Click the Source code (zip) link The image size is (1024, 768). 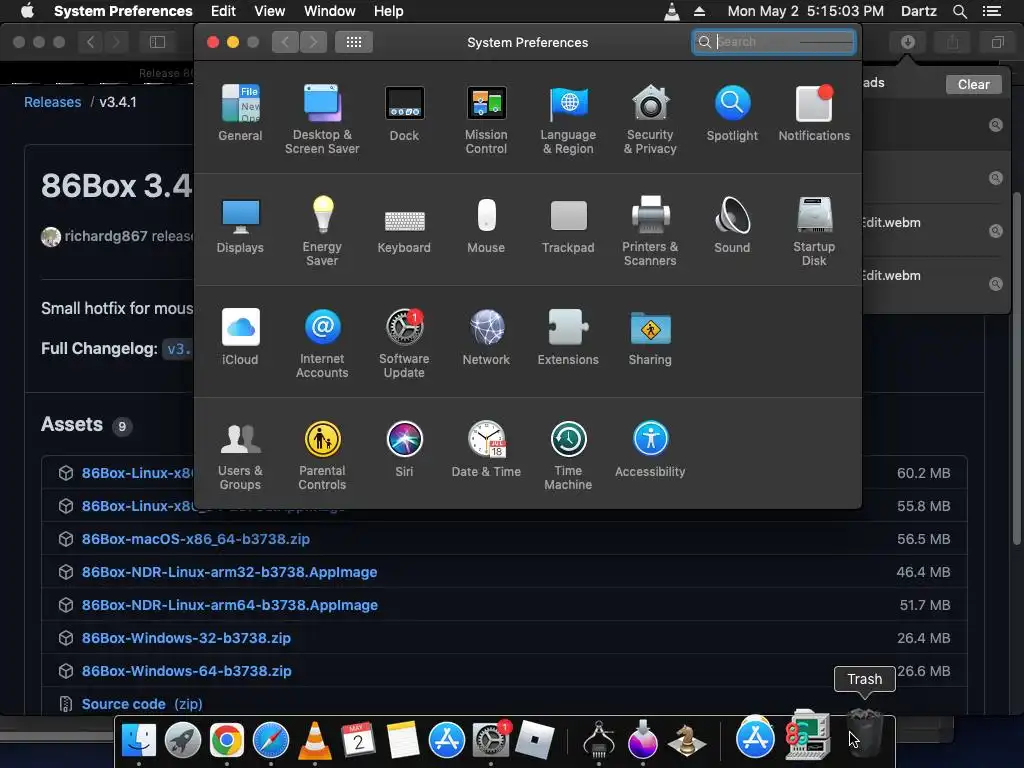pyautogui.click(x=142, y=704)
